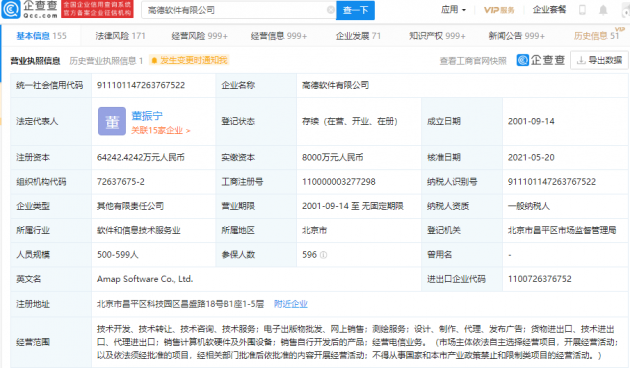This screenshot has width=630, height=368.
Task: Clear the search box with the X icon
Action: coord(331,10)
